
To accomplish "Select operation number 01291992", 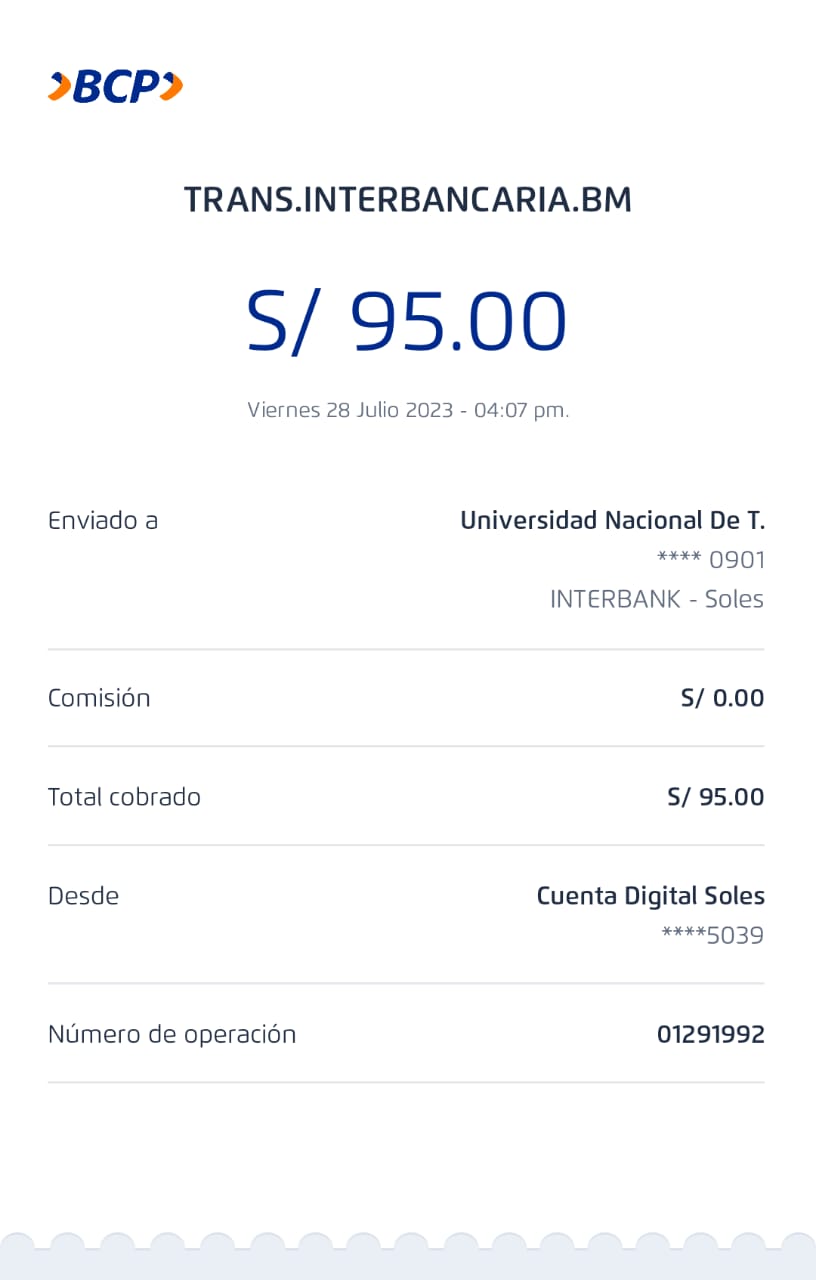I will coord(710,1034).
